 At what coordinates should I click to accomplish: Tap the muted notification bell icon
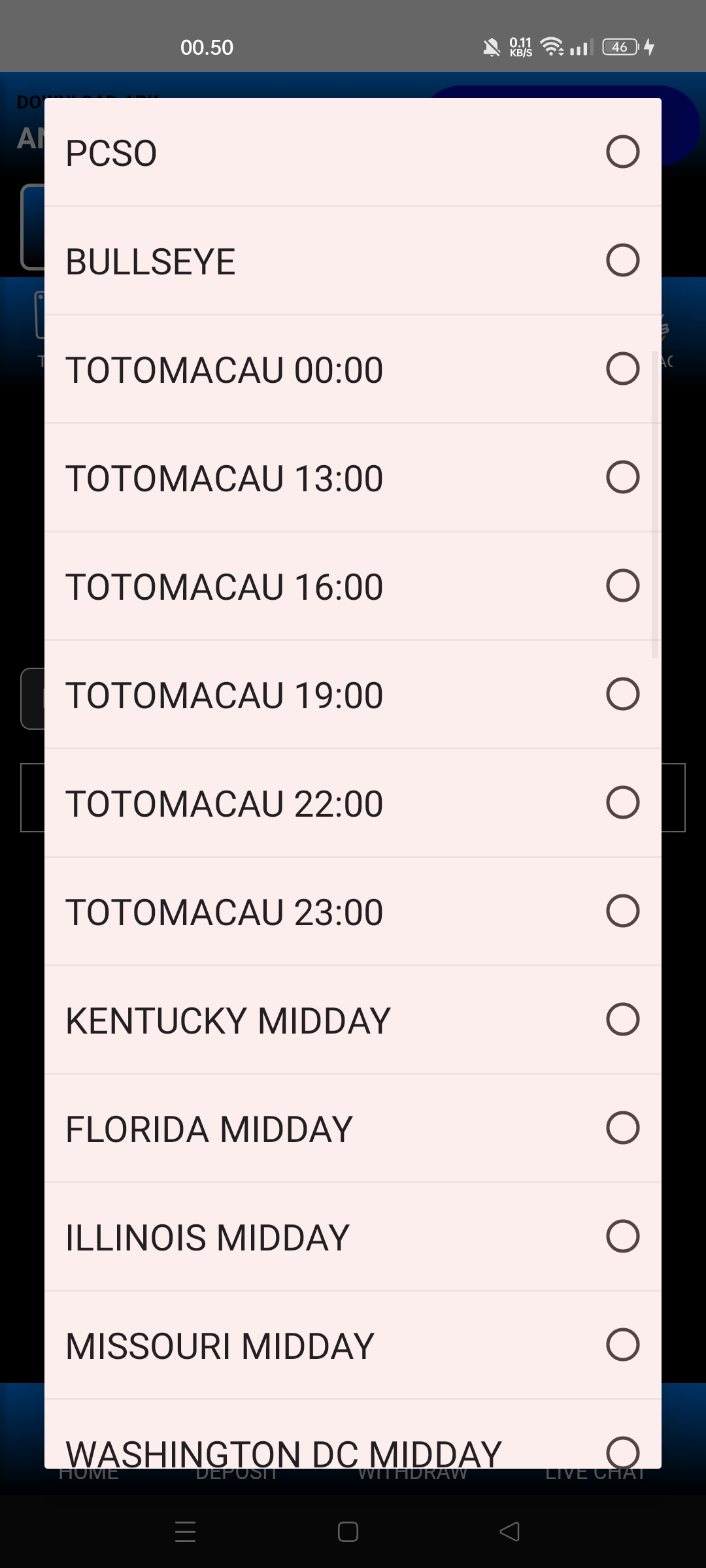click(492, 47)
